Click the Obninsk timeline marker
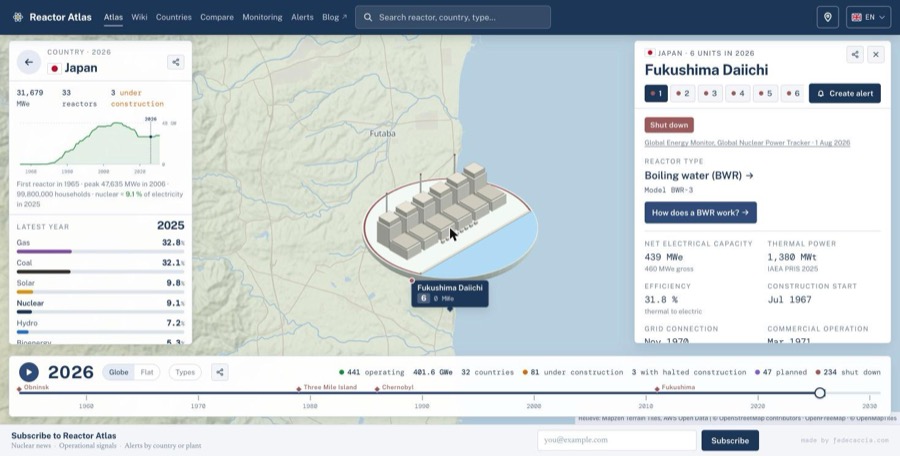 coord(34,388)
